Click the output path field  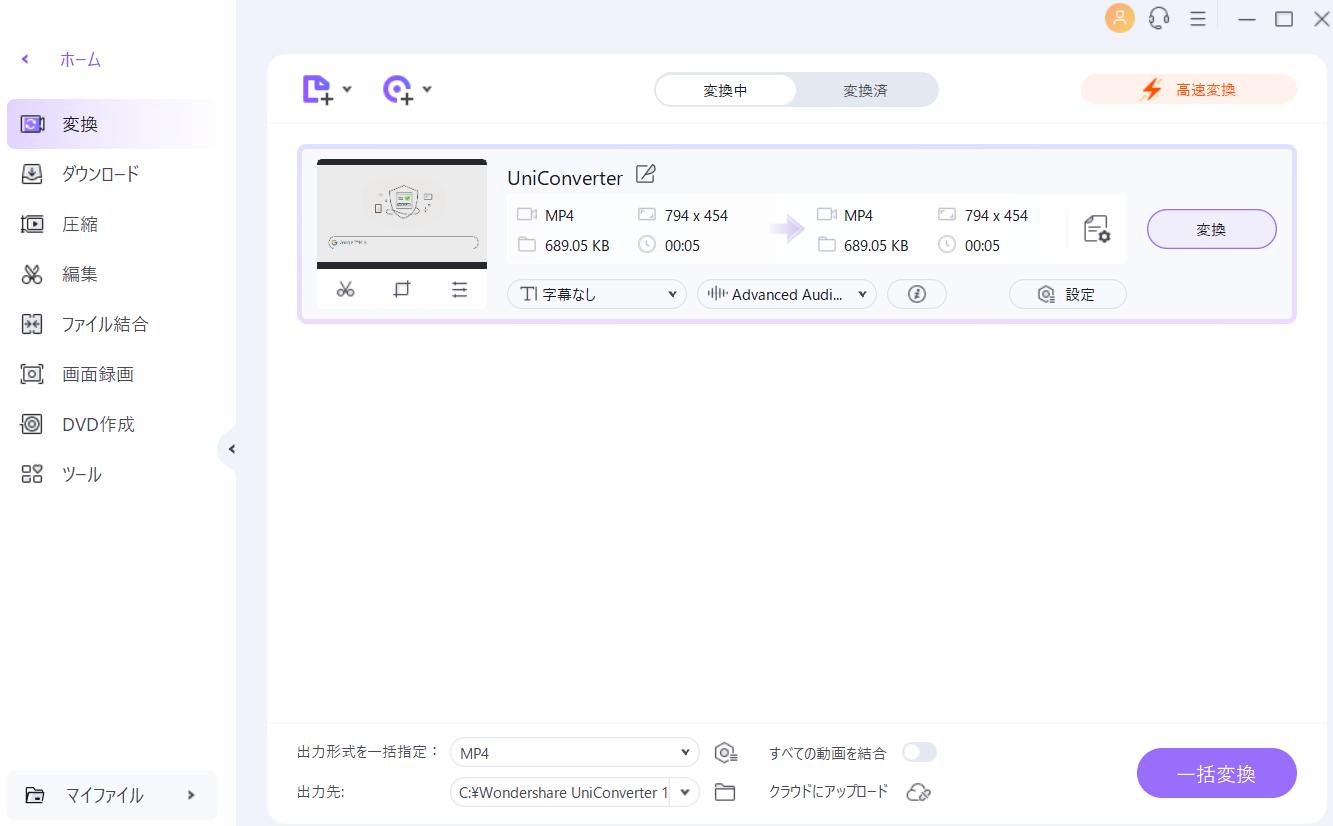(562, 792)
